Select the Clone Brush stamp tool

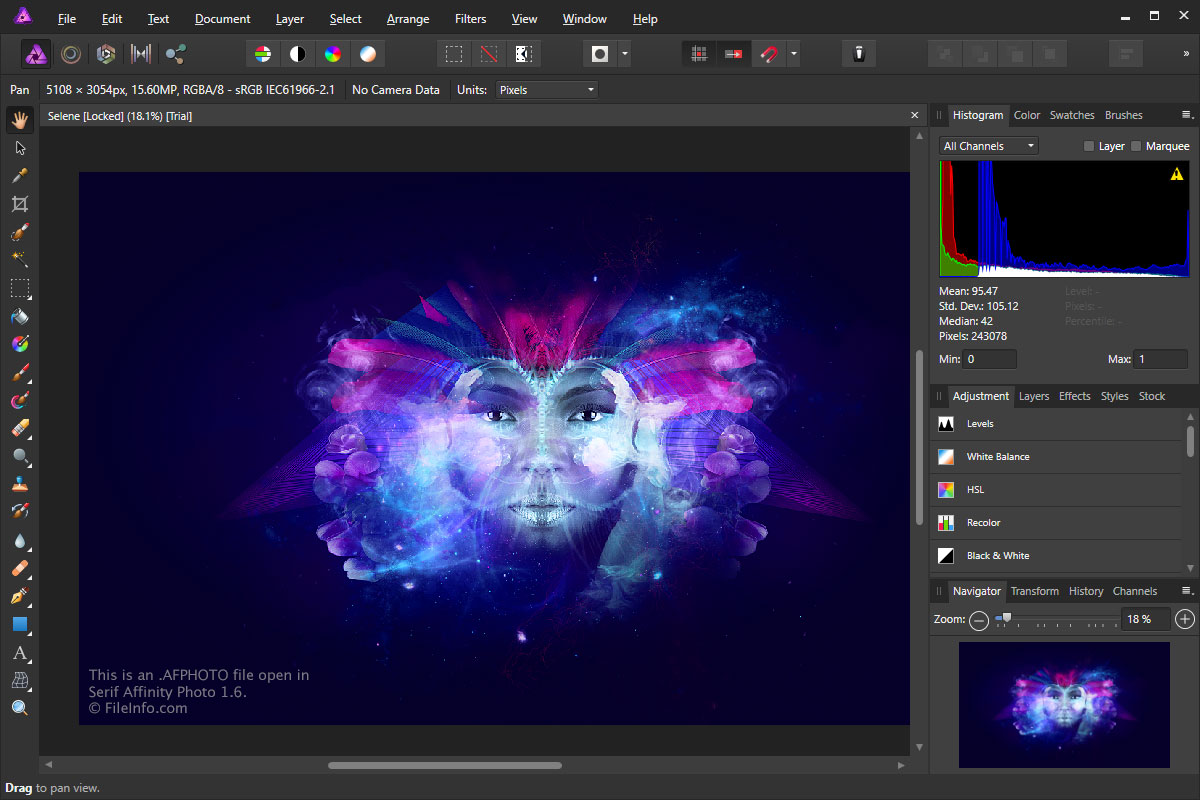coord(20,485)
